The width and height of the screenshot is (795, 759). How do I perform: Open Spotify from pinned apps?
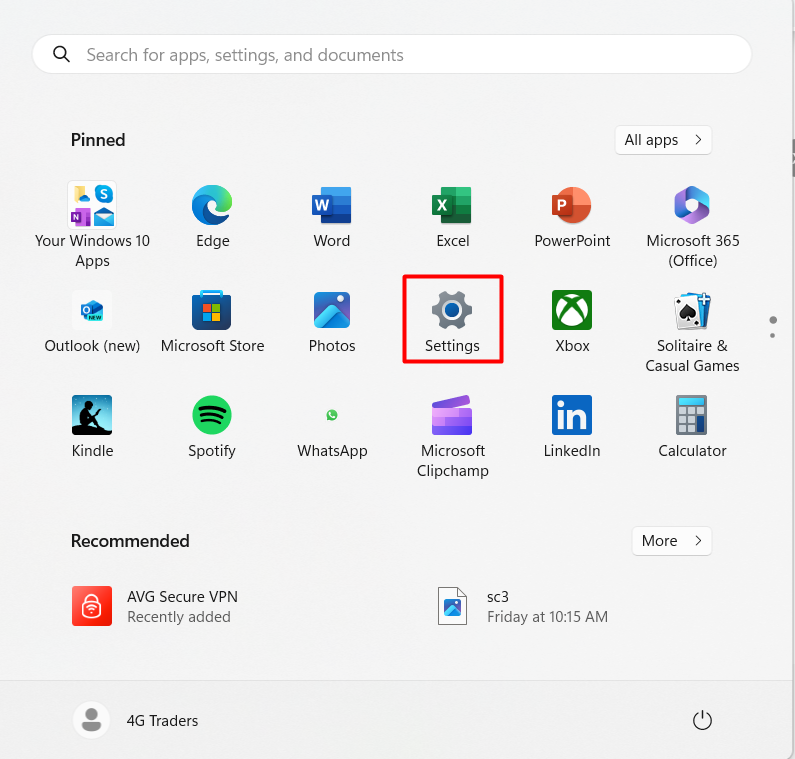(x=212, y=426)
